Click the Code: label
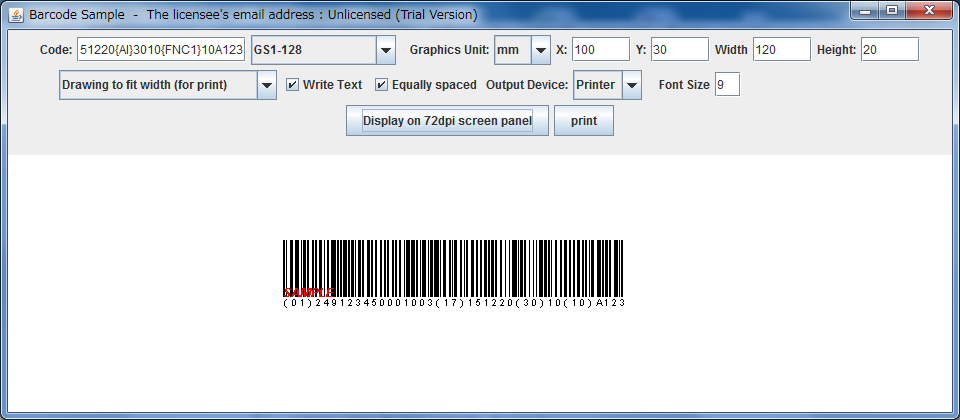 tap(56, 50)
